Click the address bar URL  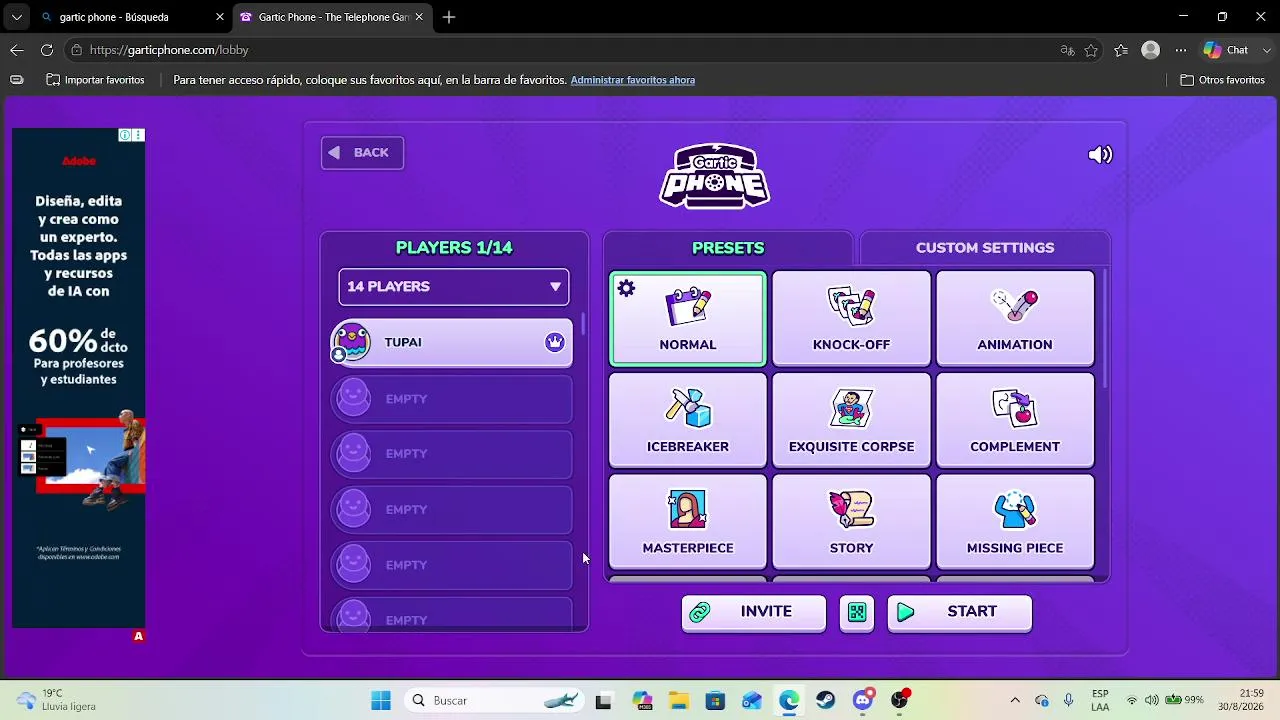169,50
